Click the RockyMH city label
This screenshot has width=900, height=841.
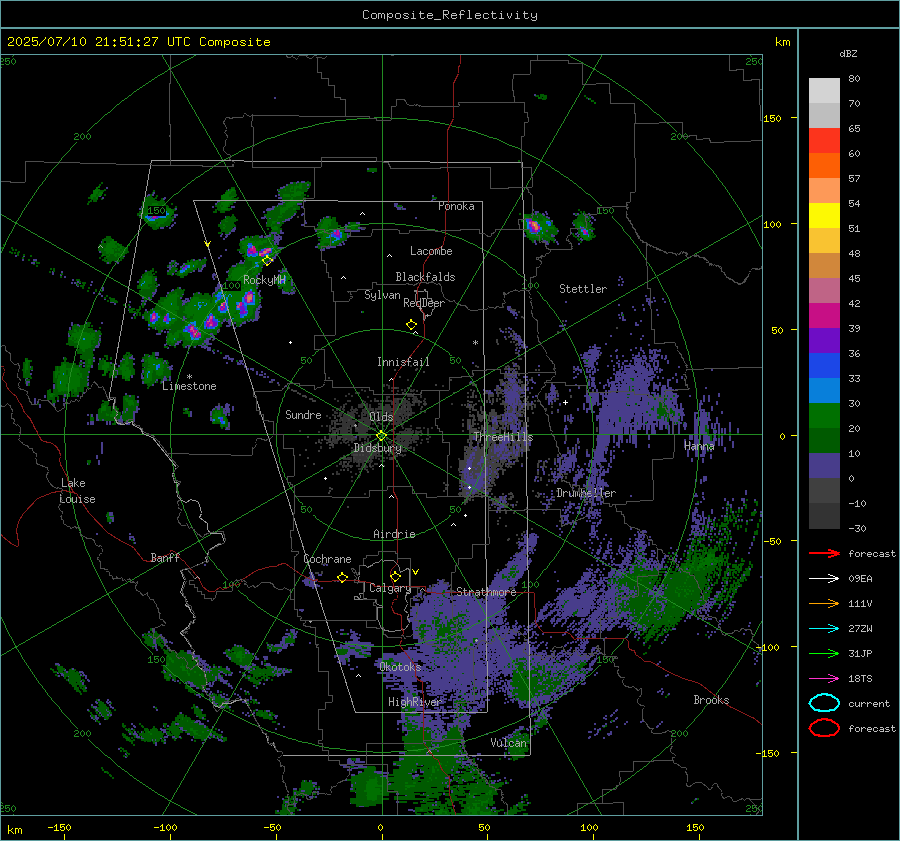pyautogui.click(x=264, y=280)
